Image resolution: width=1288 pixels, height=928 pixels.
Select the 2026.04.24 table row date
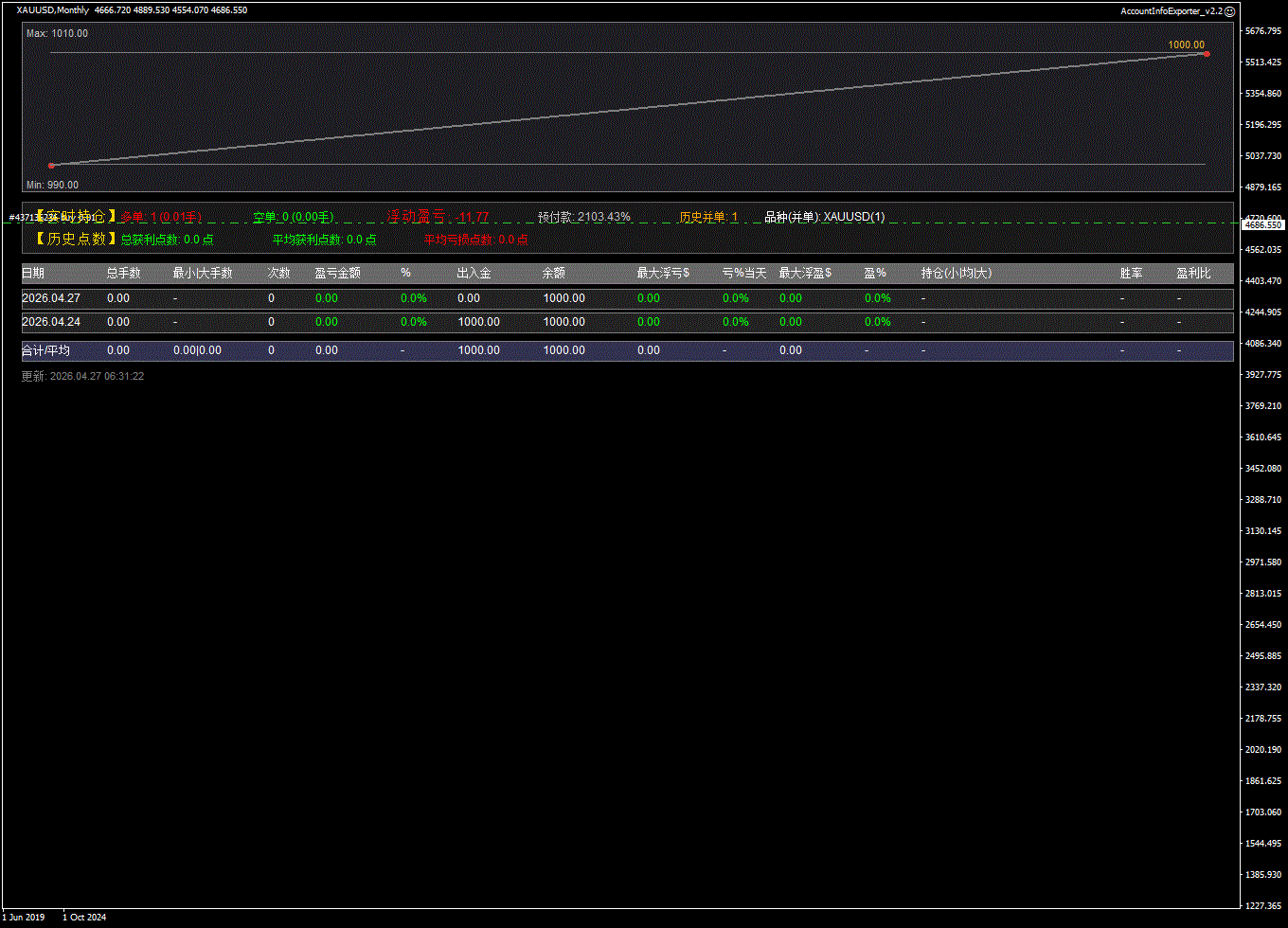(x=51, y=322)
